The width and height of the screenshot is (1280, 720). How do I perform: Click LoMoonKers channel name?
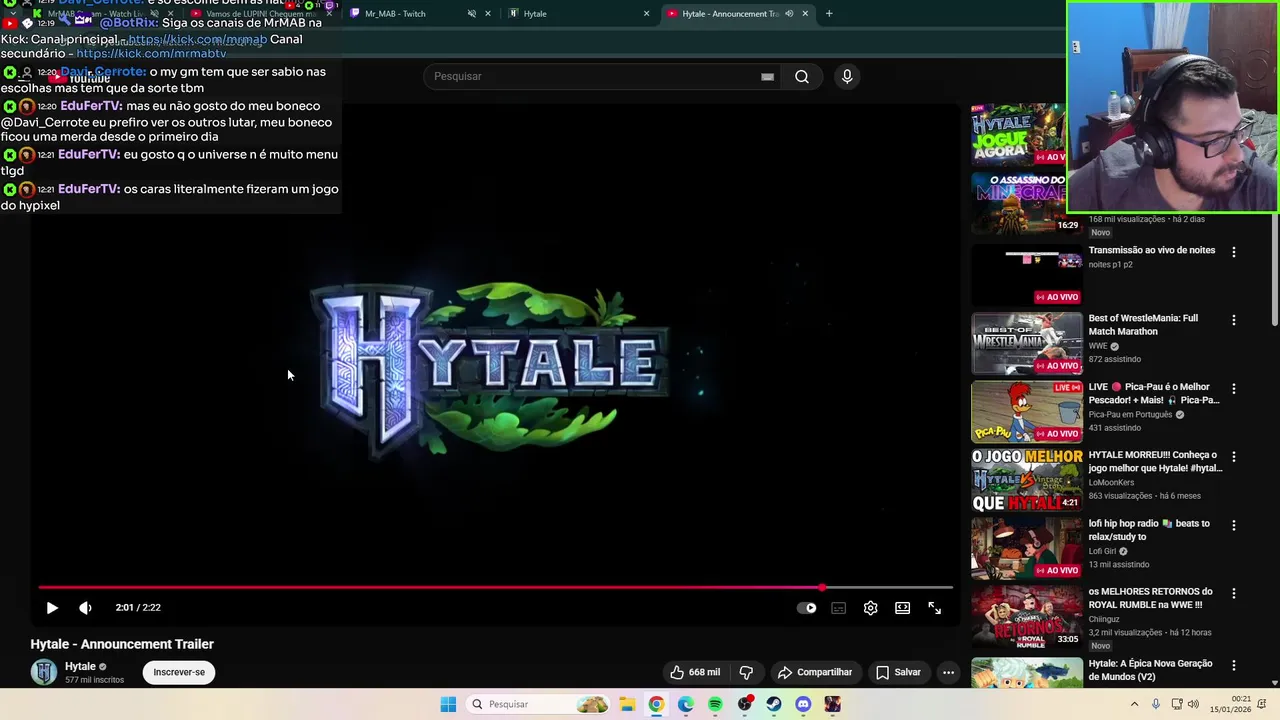pyautogui.click(x=1111, y=483)
